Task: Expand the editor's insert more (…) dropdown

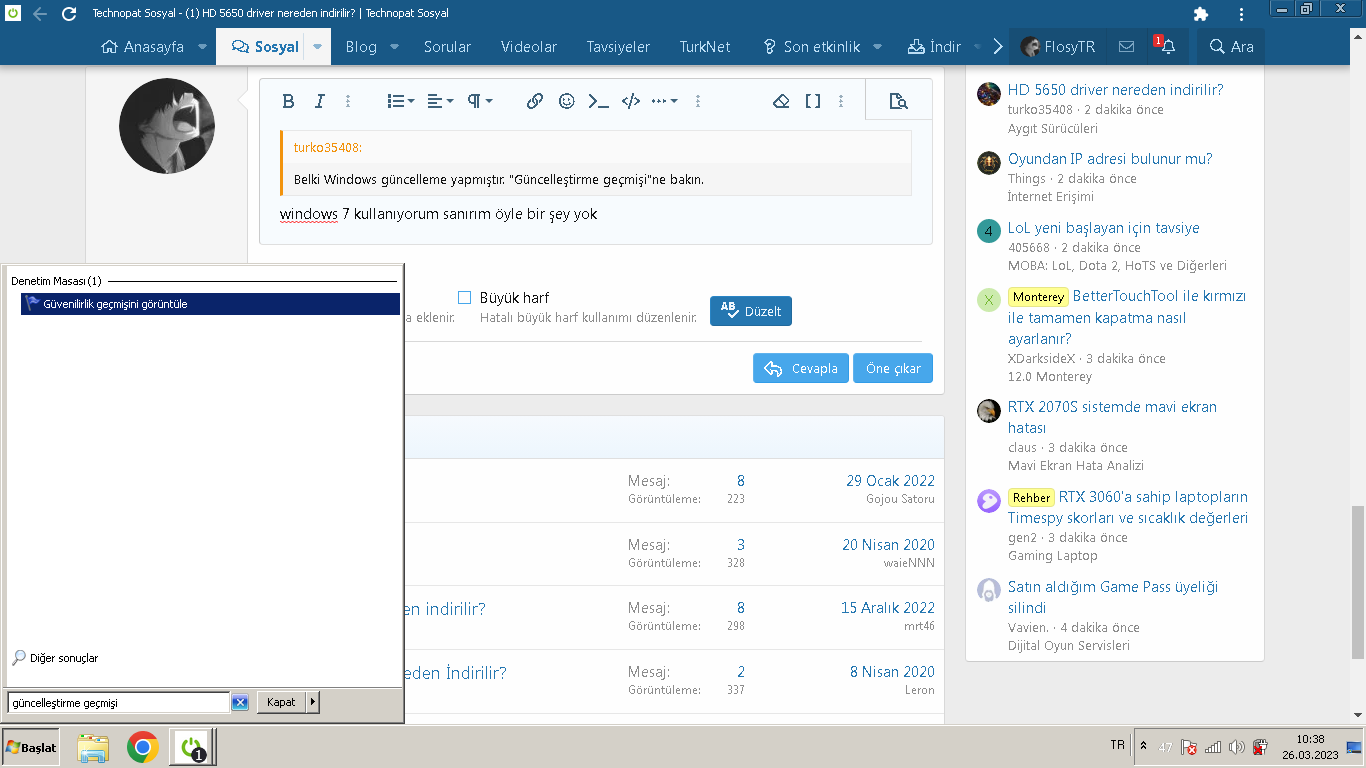Action: pyautogui.click(x=665, y=101)
